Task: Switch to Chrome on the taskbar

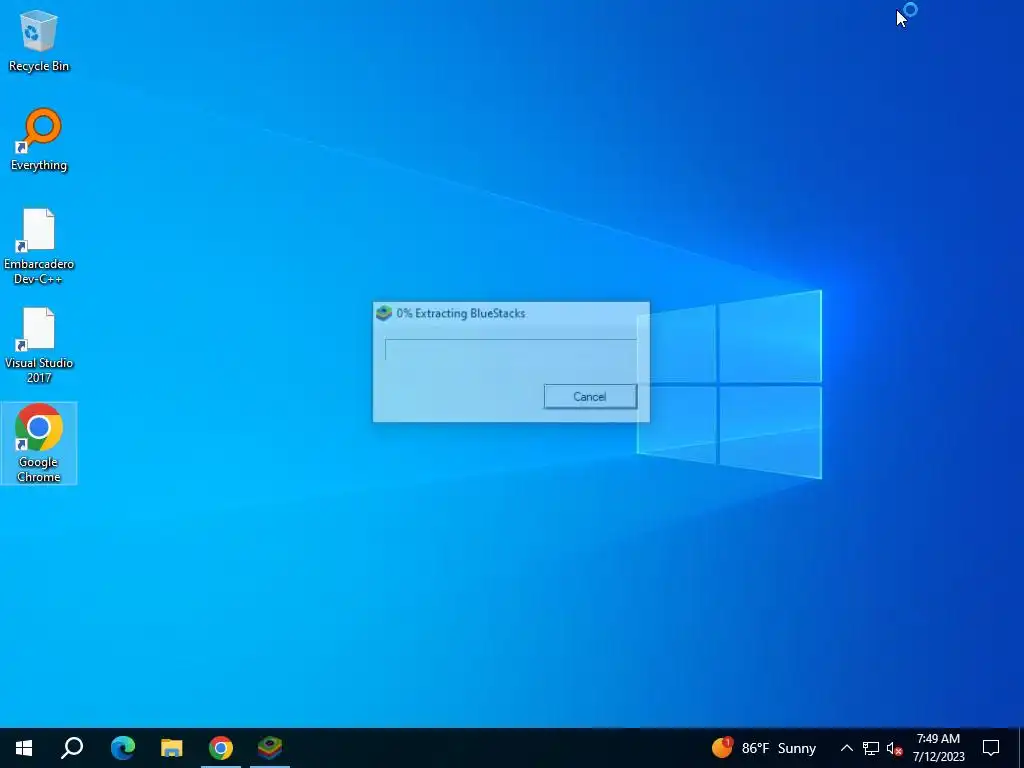Action: tap(221, 748)
